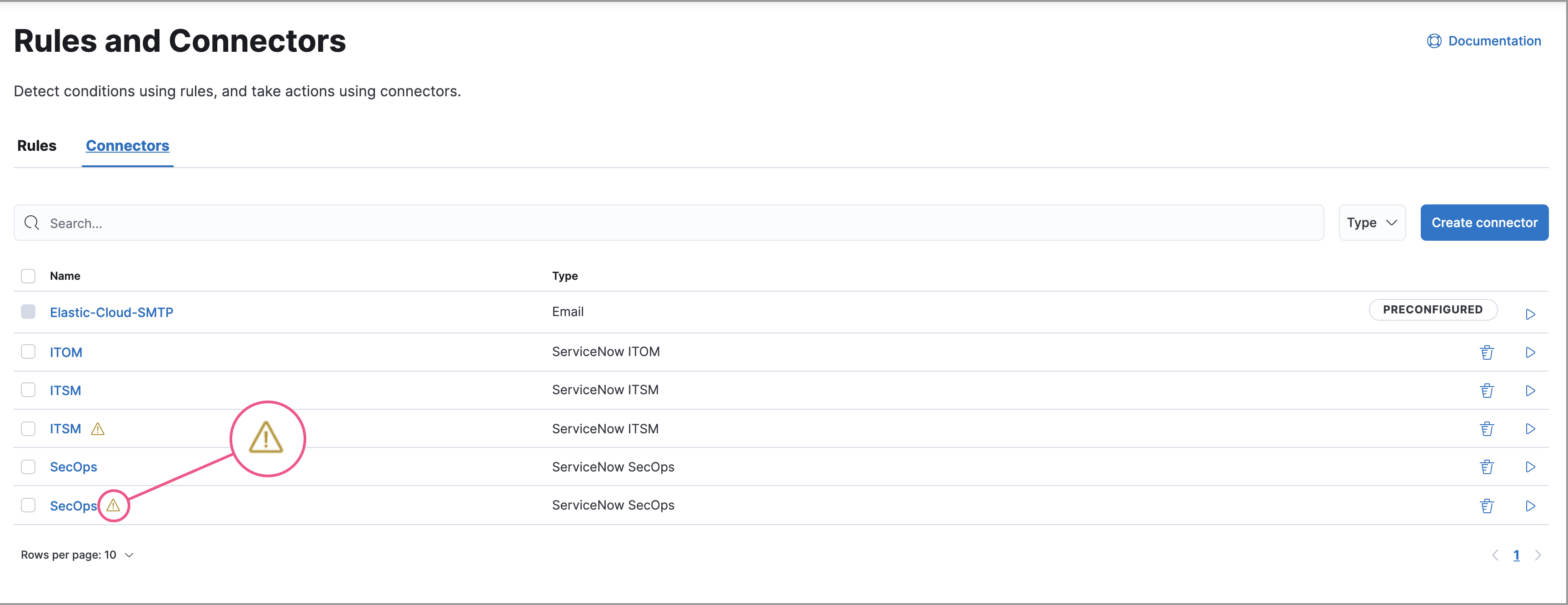The height and width of the screenshot is (605, 1568).
Task: Delete the ITOM connector via trash icon
Action: pyautogui.click(x=1488, y=352)
